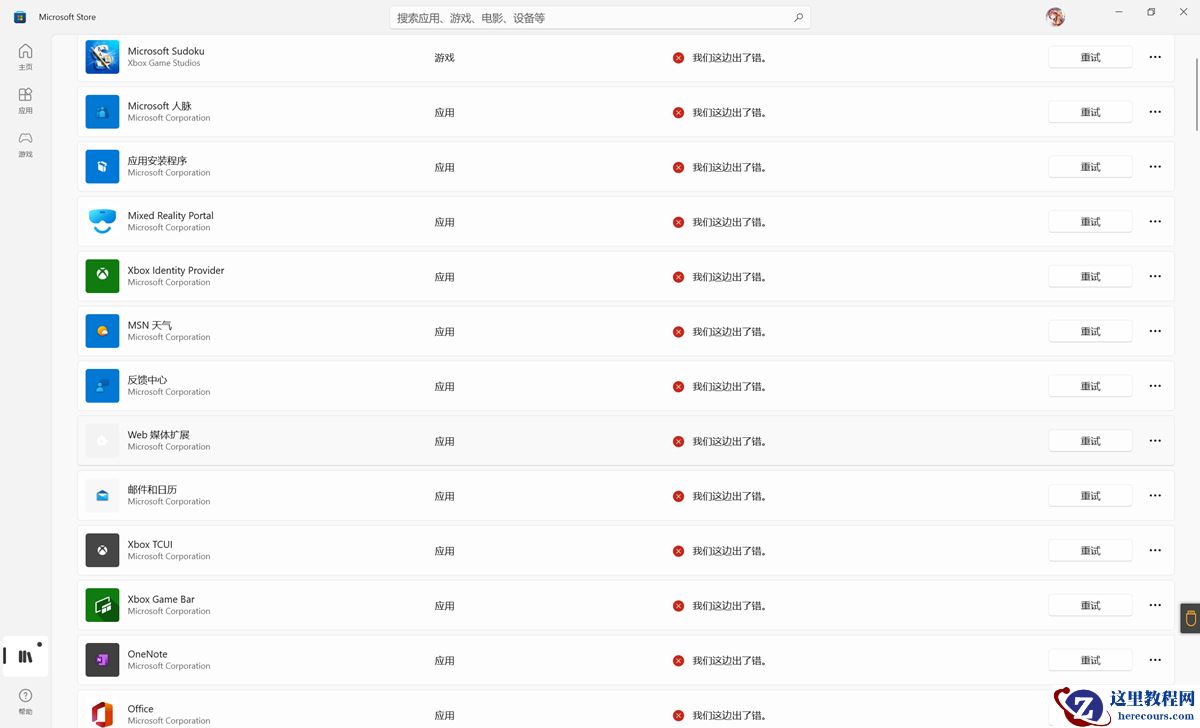Click the 游戏 category of Microsoft Sudoku
The width and height of the screenshot is (1200, 728).
(444, 58)
